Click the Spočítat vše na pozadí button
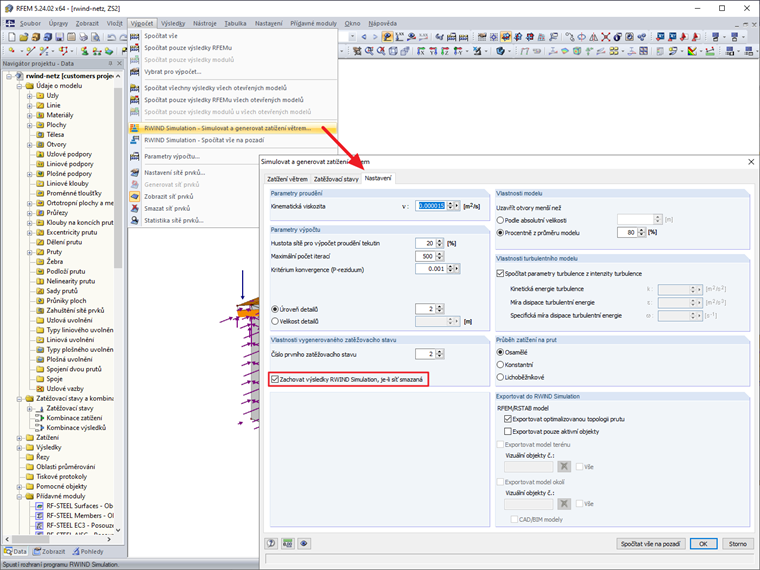Image resolution: width=760 pixels, height=570 pixels. click(650, 544)
